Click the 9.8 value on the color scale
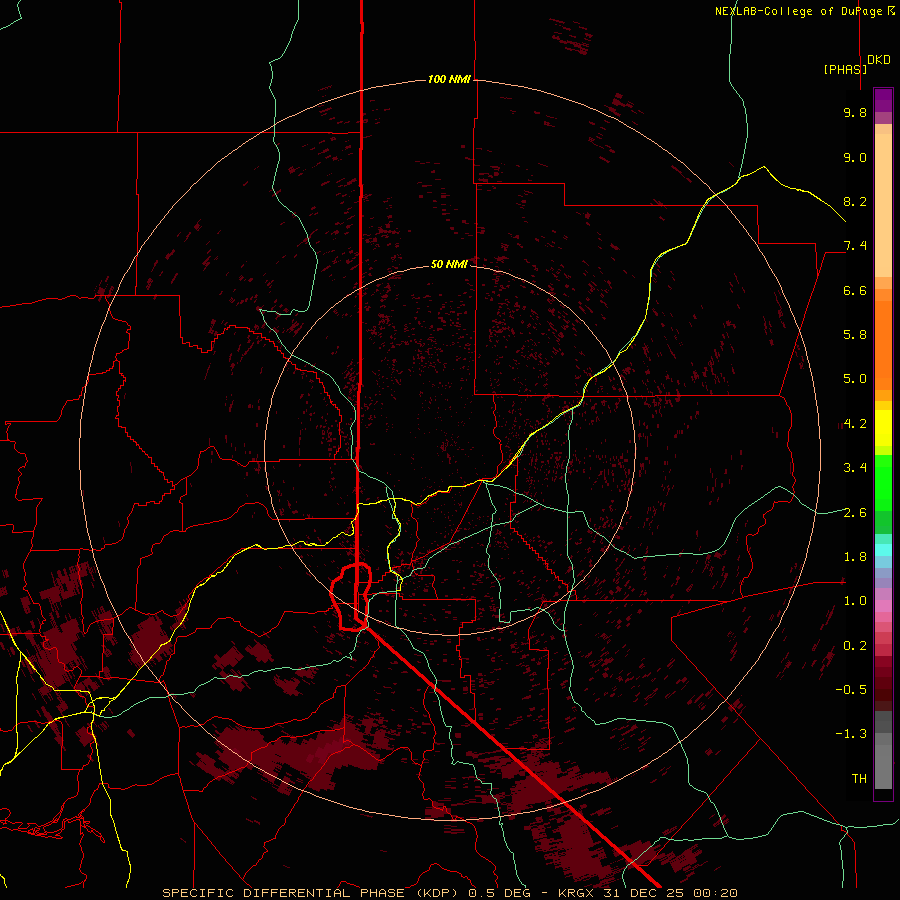Screen dimensions: 900x900 [x=855, y=112]
